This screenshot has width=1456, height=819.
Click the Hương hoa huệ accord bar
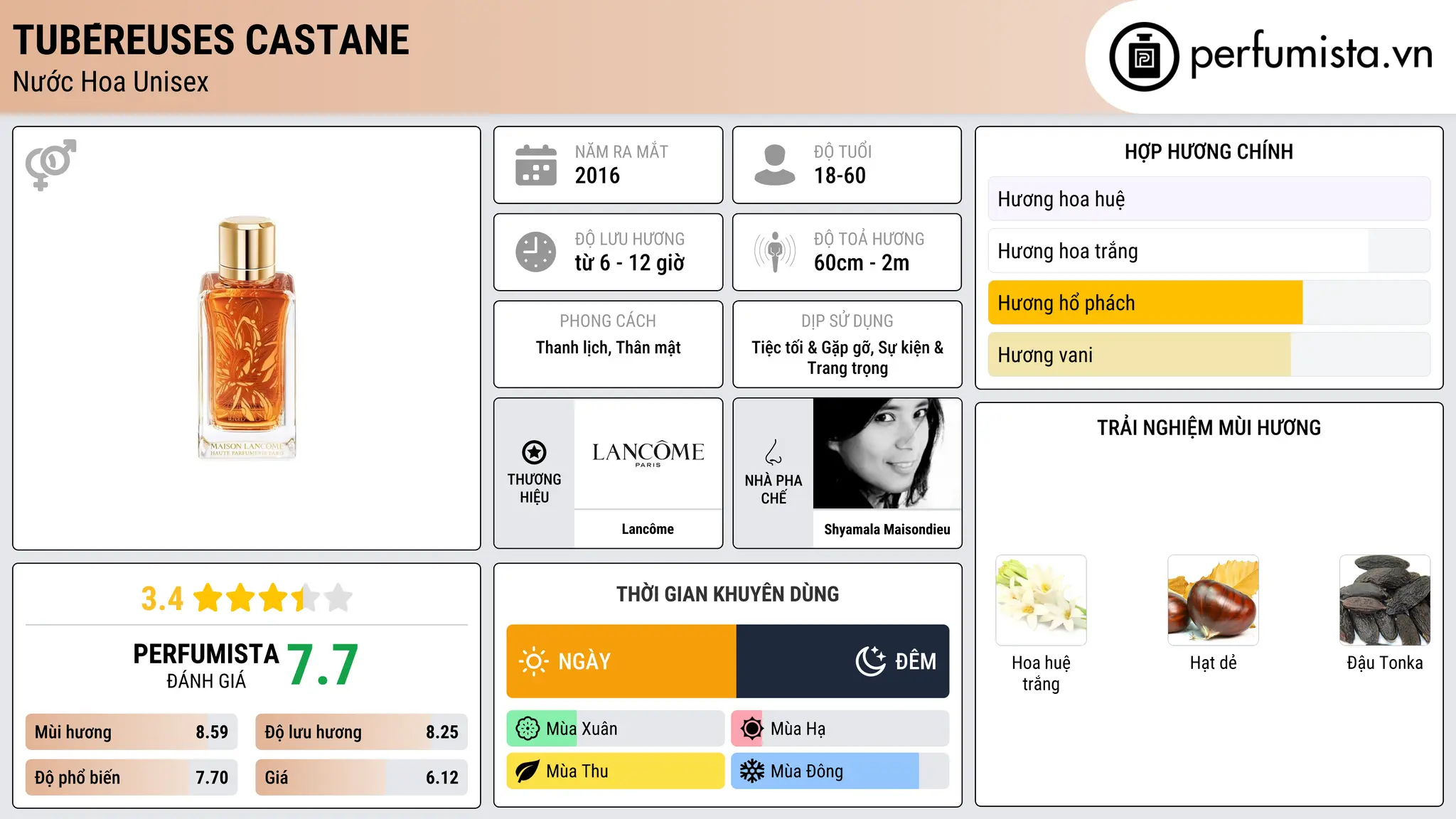(x=1209, y=199)
